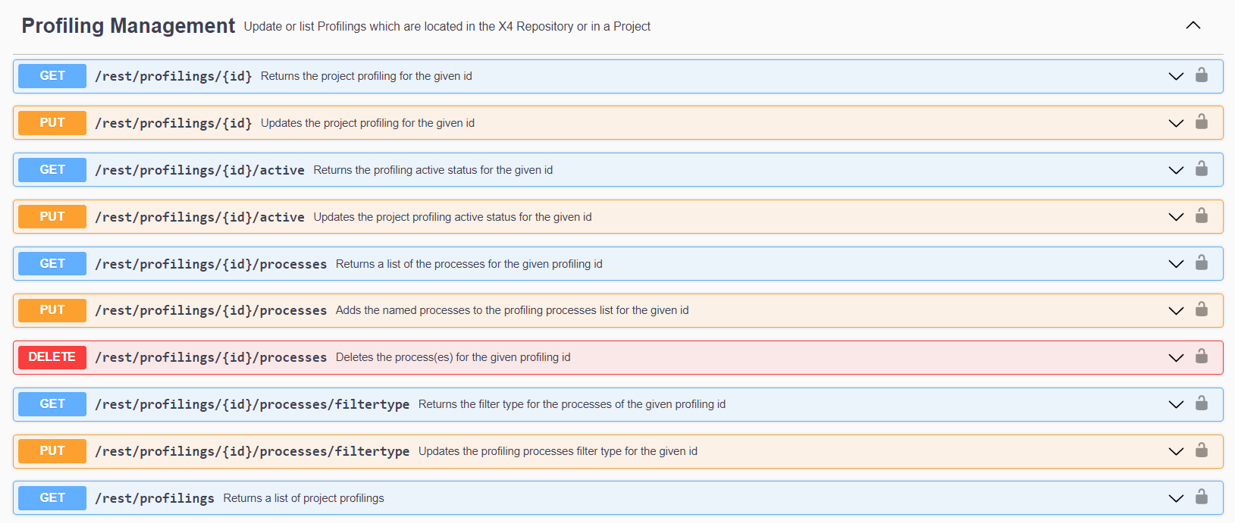Expand PUT processes row using its chevron
Image resolution: width=1243 pixels, height=523 pixels.
click(x=1176, y=311)
